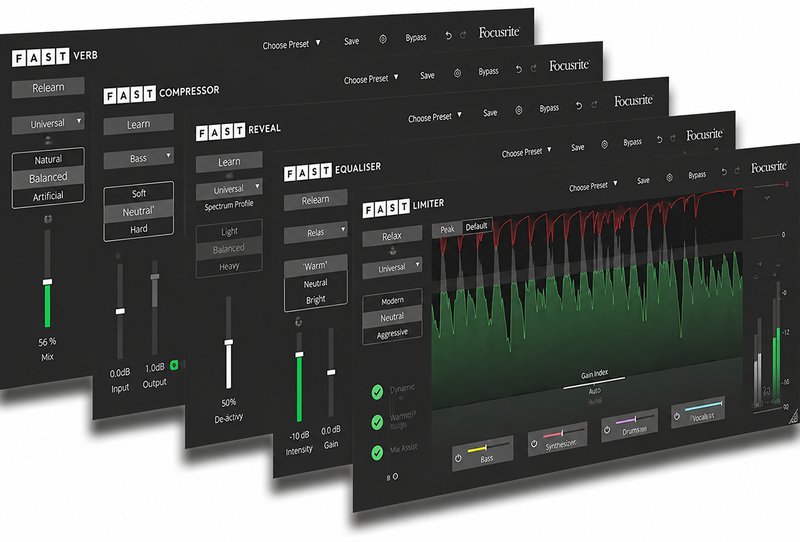Undo in the FAST Compressor window
The width and height of the screenshot is (800, 542).
click(x=518, y=69)
